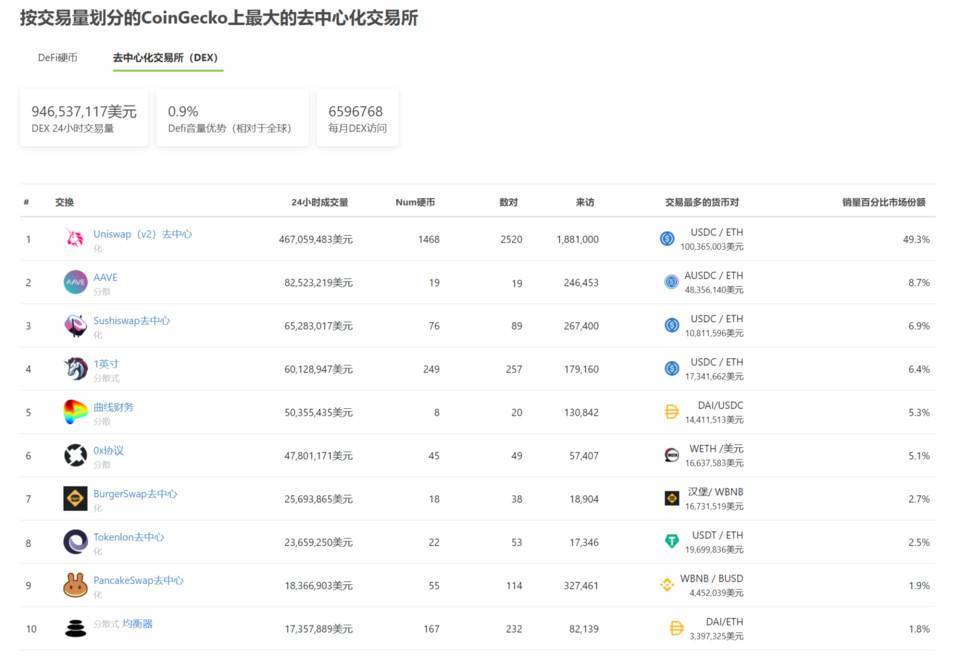Click the Tokenlon logo icon
960x657 pixels.
pyautogui.click(x=74, y=541)
